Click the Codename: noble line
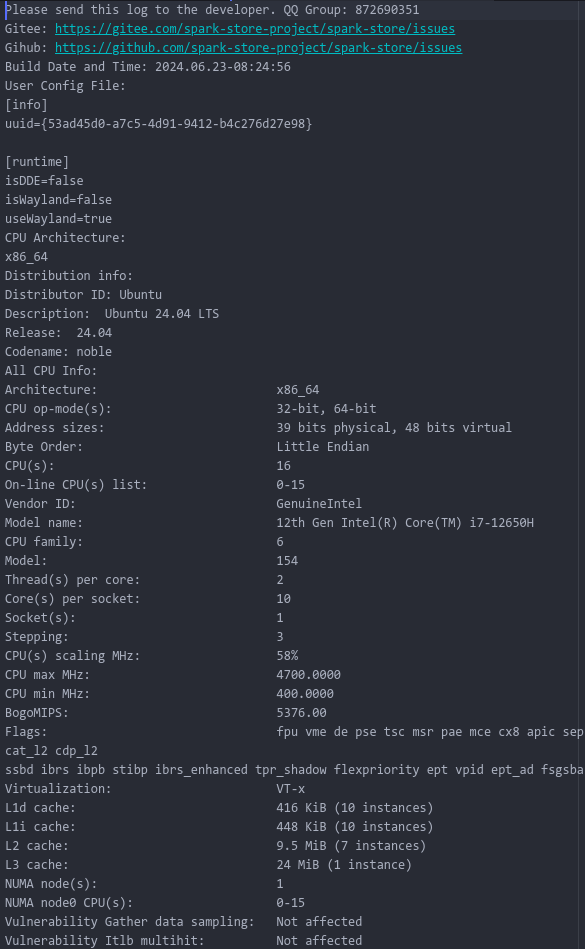 click(58, 352)
